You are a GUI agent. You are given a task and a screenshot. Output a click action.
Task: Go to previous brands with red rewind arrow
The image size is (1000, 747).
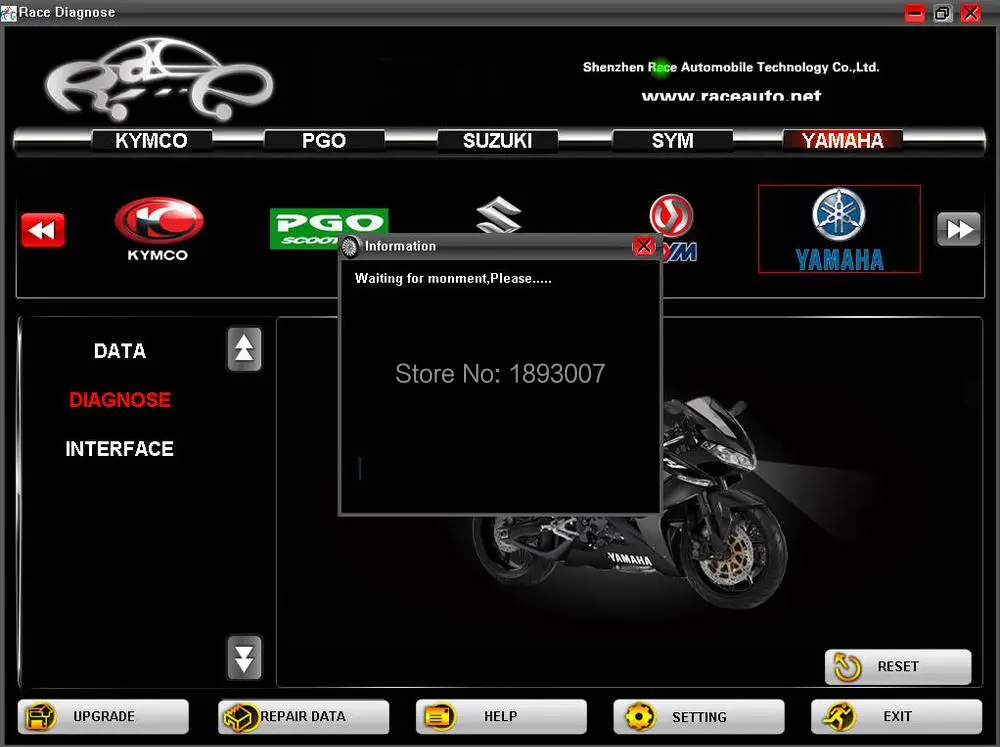click(43, 230)
